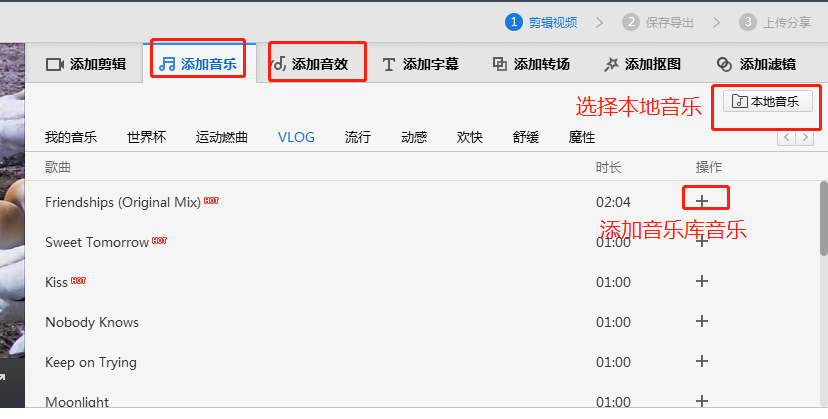828x419 pixels.
Task: Add Nobody Knows via plus icon
Action: pyautogui.click(x=702, y=322)
